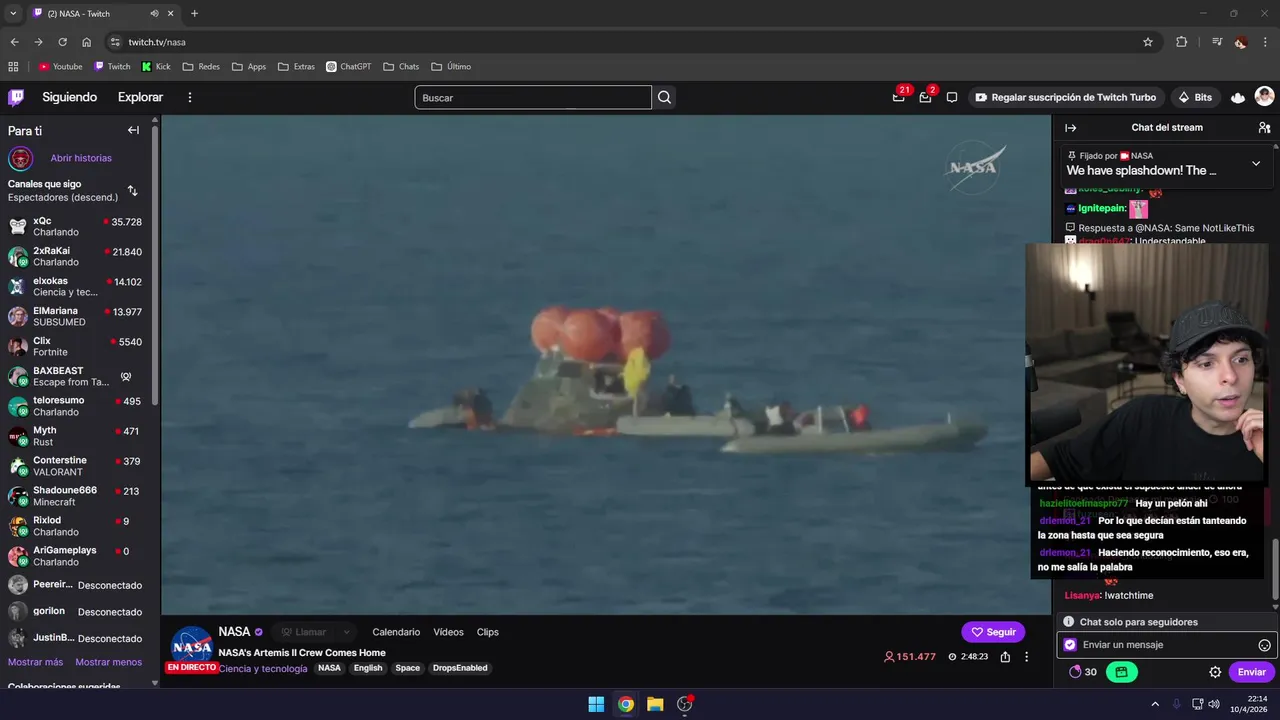This screenshot has height=720, width=1280.
Task: Click the DropsEnabled tag
Action: [460, 668]
